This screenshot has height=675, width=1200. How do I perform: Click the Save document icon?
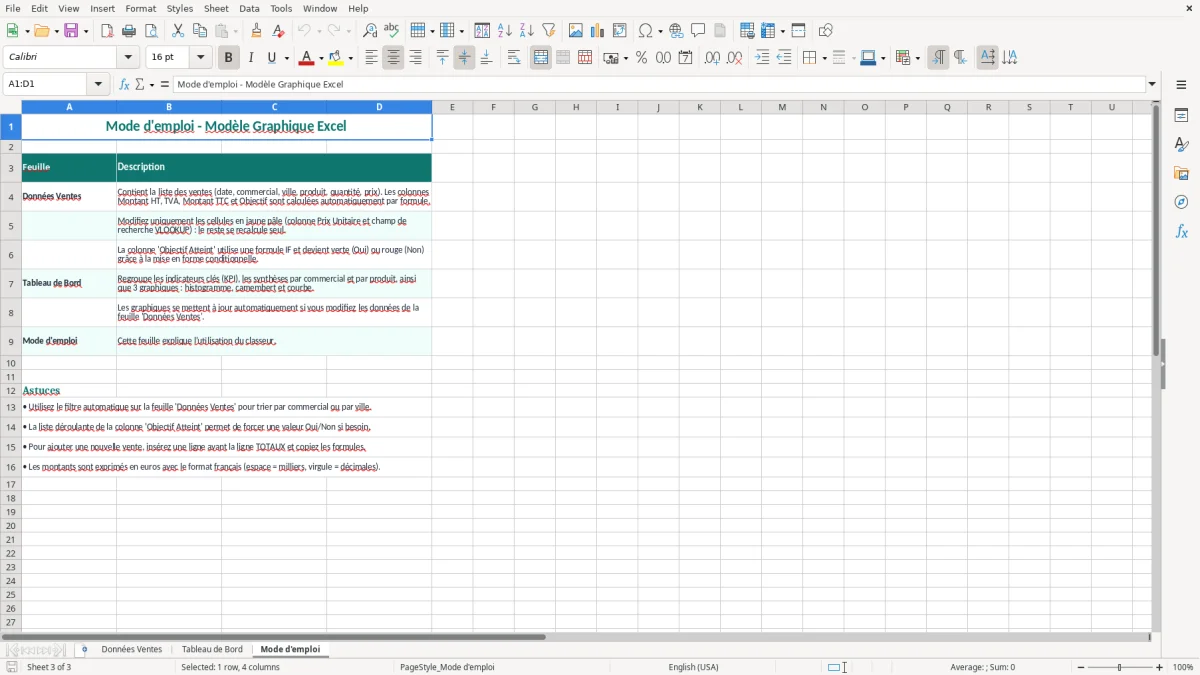[71, 31]
